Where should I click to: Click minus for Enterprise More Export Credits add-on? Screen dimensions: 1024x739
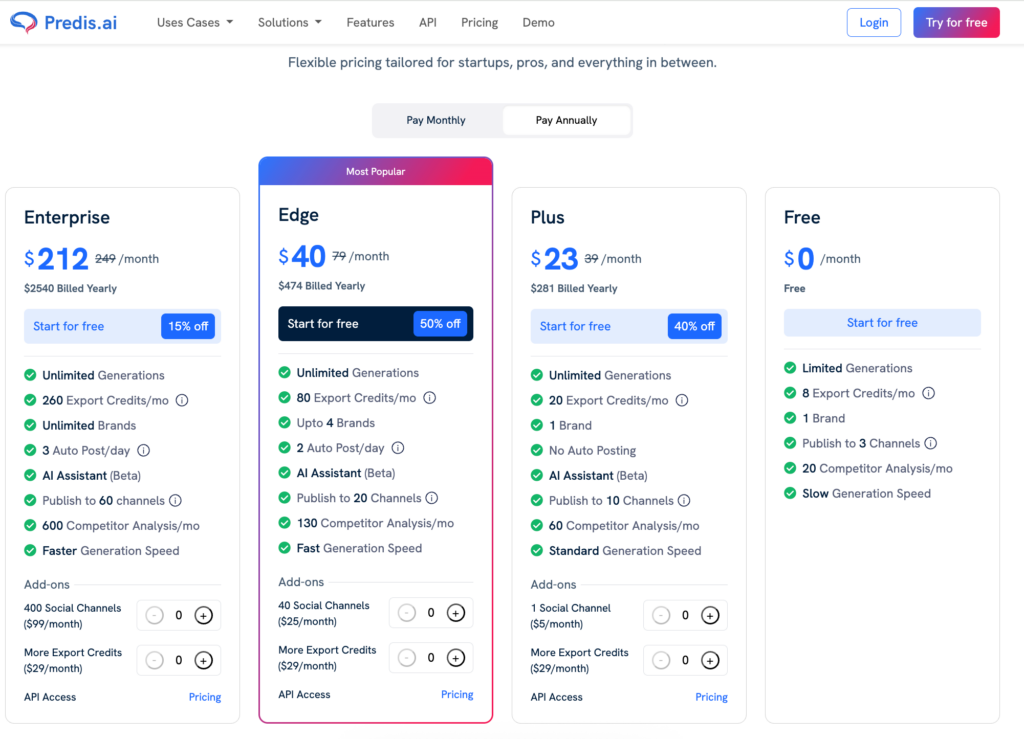154,660
